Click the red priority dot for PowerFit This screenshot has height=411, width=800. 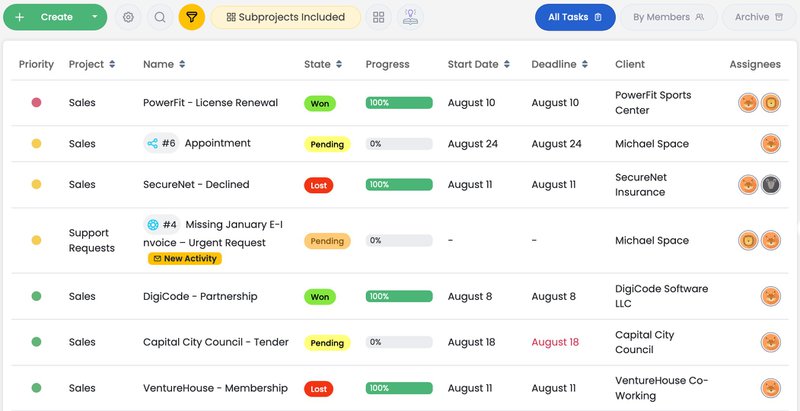point(36,103)
